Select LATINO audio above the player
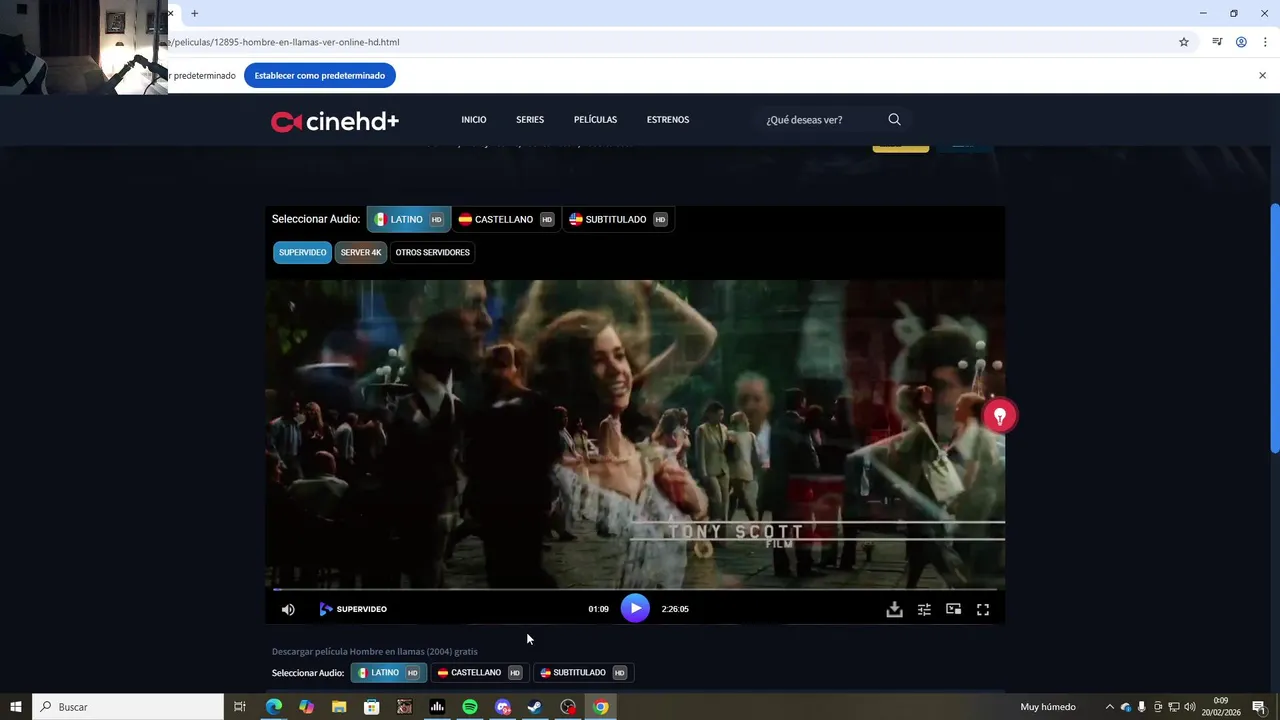Screen dimensions: 1280x720 [x=408, y=219]
